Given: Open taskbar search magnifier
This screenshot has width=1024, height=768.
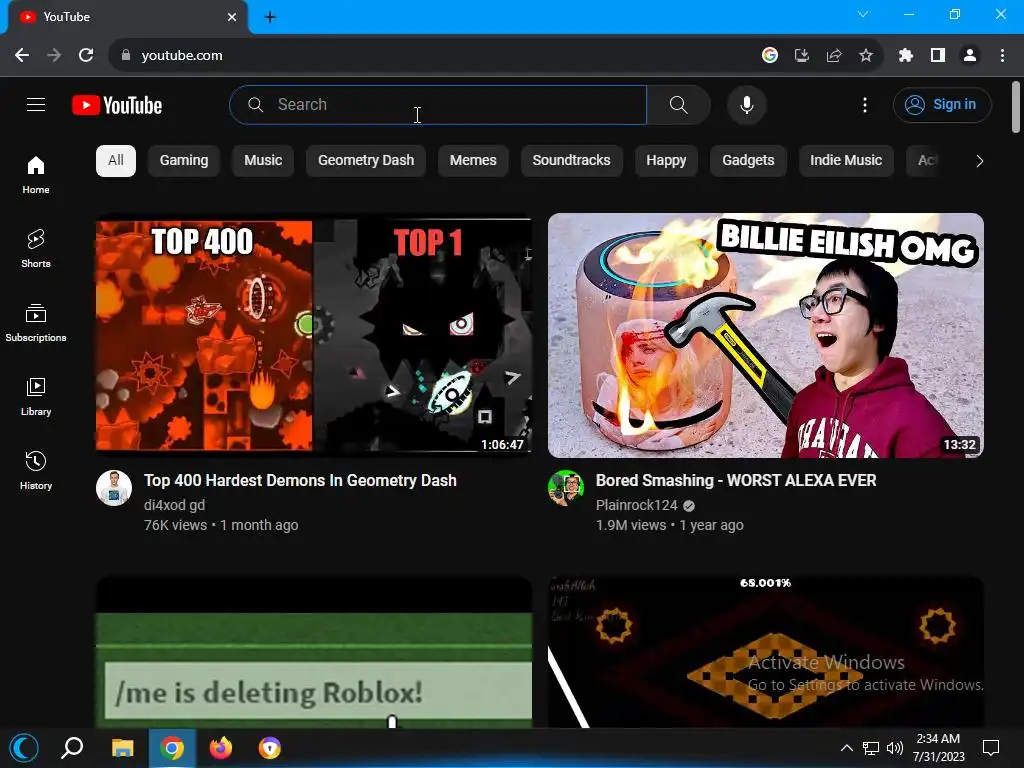Looking at the screenshot, I should point(72,748).
